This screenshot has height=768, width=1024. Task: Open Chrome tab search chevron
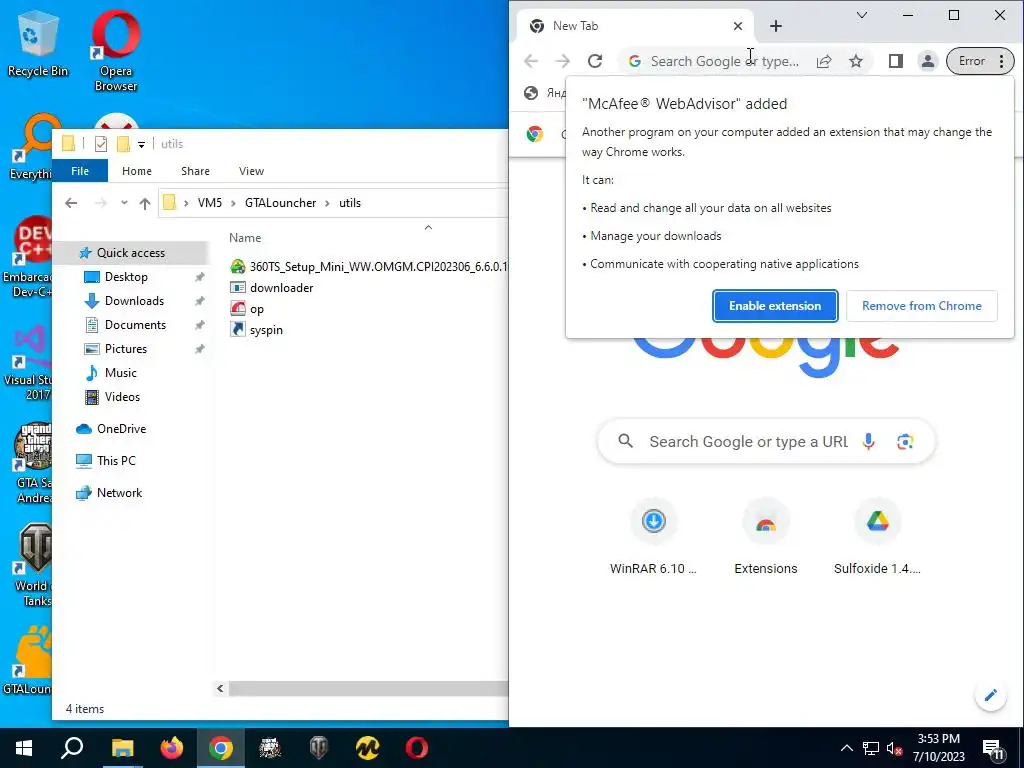(862, 15)
